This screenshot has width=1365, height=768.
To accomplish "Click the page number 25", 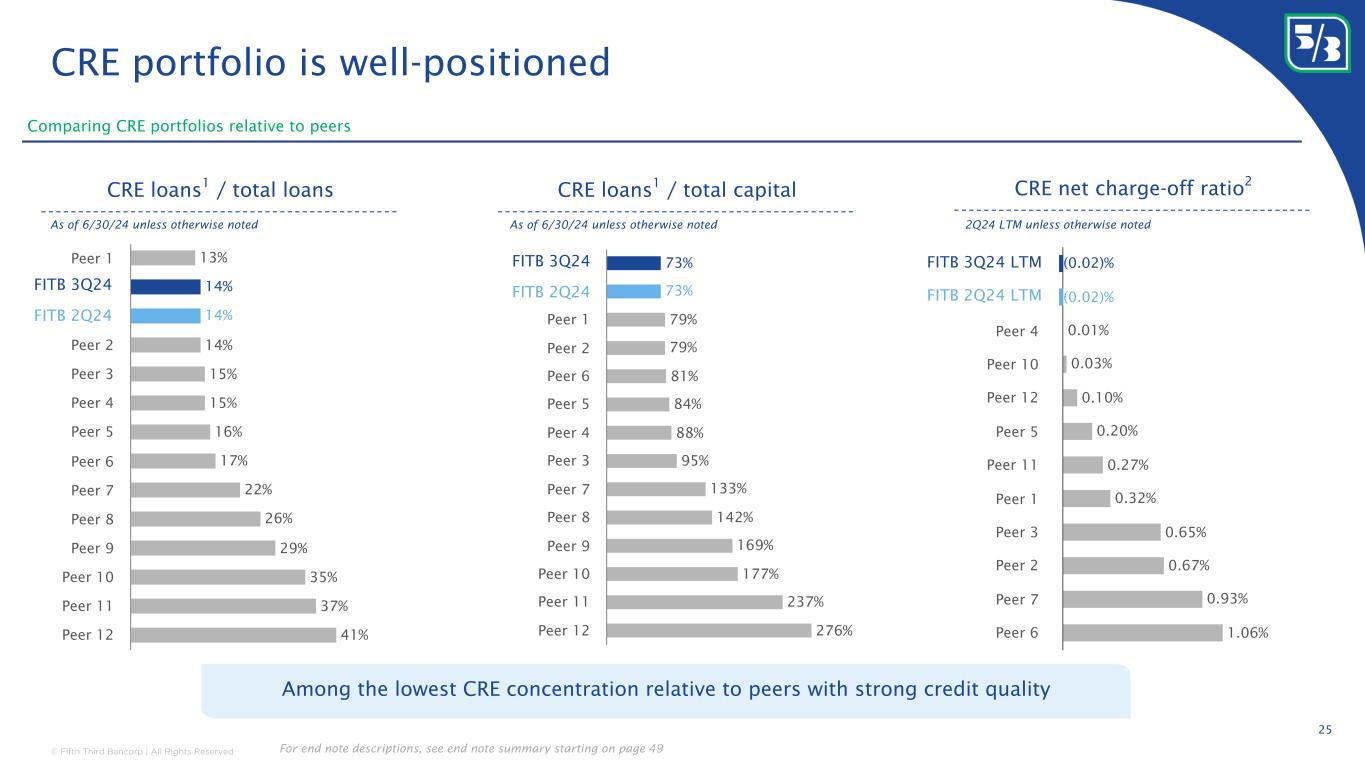I will [x=1324, y=729].
